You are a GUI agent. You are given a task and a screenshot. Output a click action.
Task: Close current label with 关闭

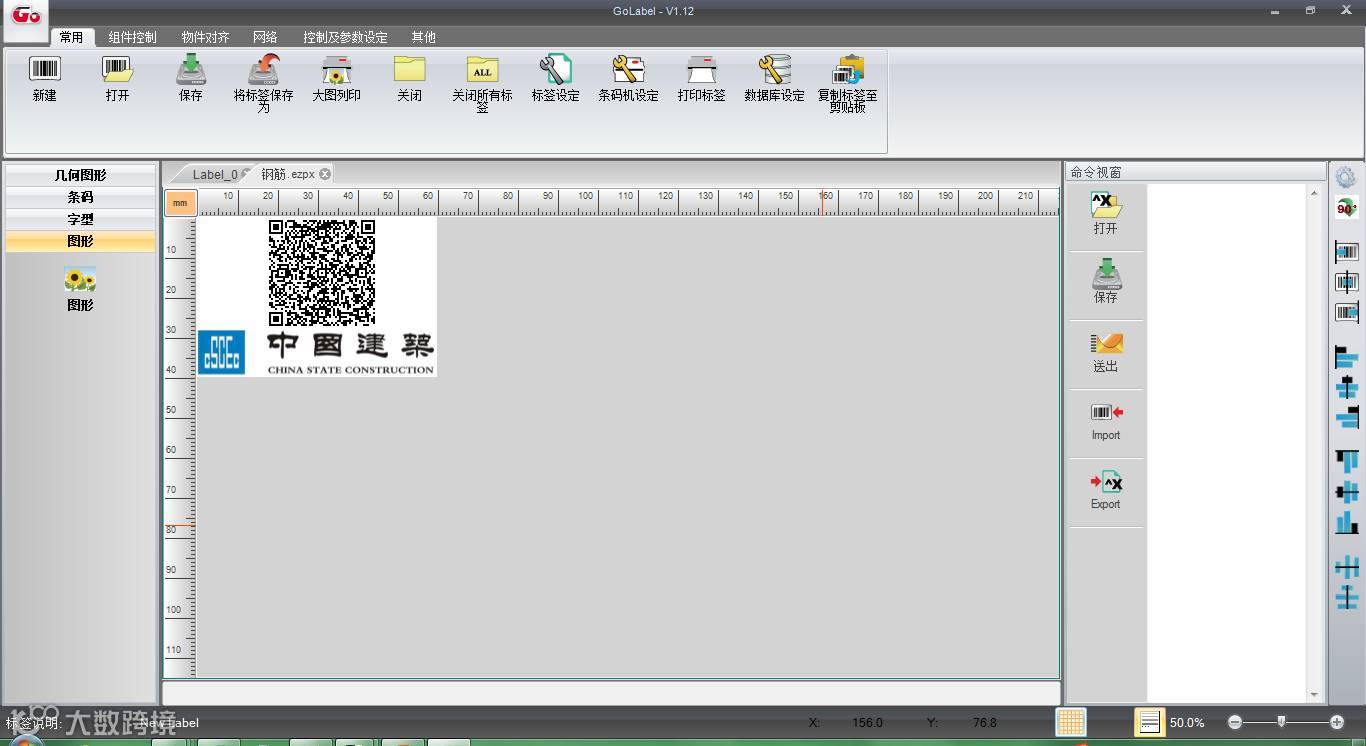(x=409, y=79)
